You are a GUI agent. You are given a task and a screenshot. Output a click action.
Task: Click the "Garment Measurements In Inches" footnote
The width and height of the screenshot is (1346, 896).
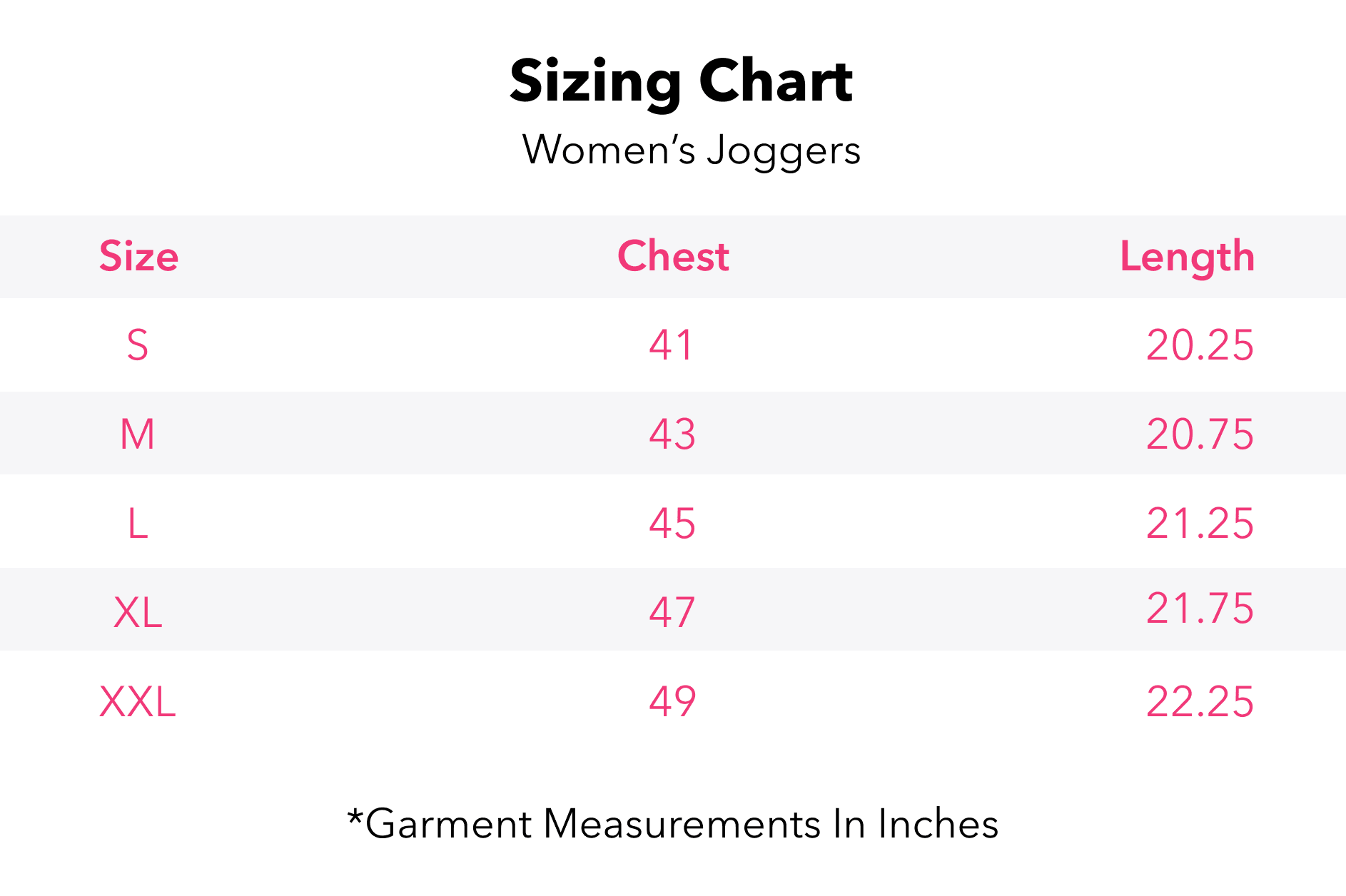tap(672, 824)
